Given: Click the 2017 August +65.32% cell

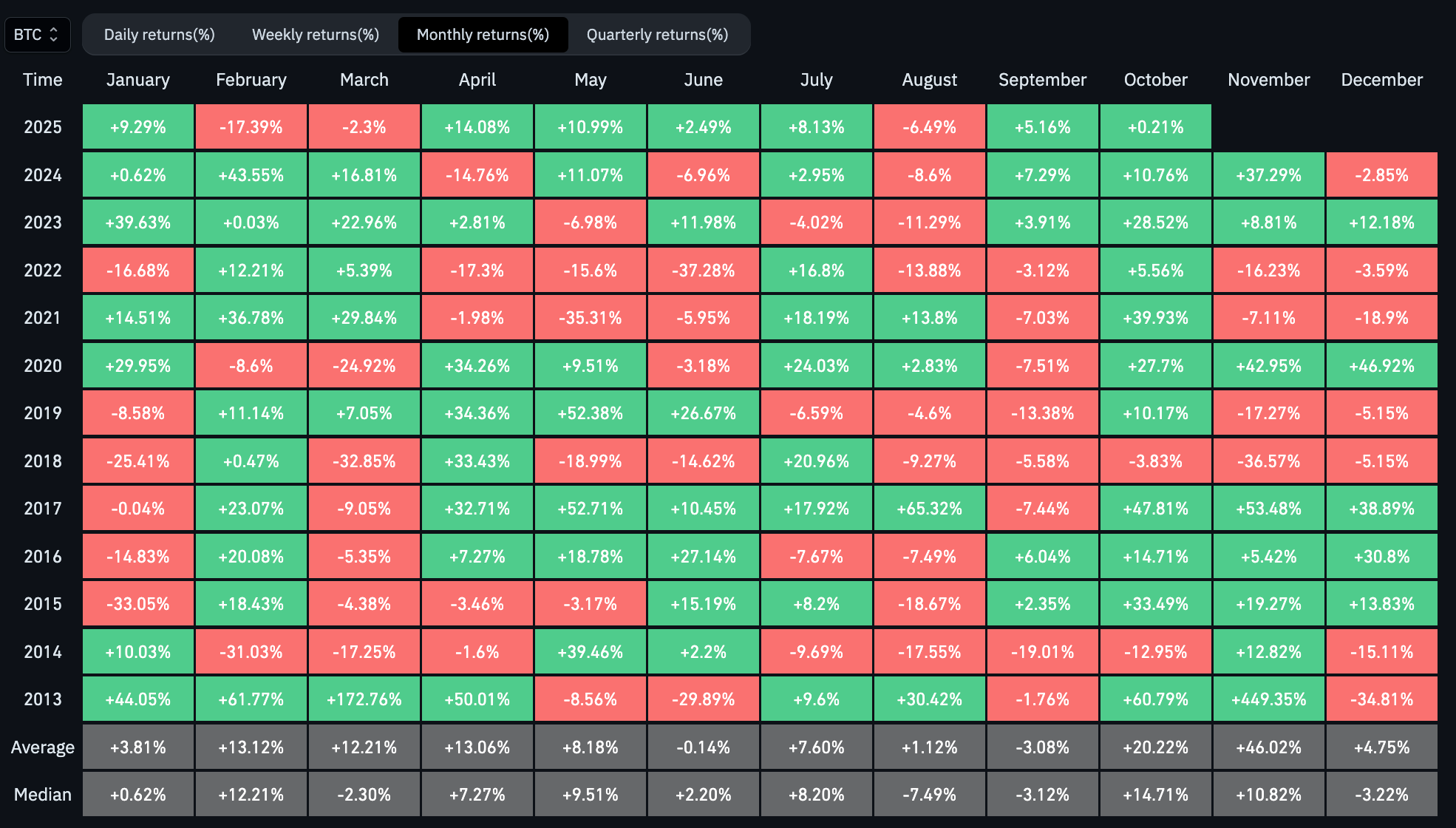Looking at the screenshot, I should pyautogui.click(x=929, y=509).
